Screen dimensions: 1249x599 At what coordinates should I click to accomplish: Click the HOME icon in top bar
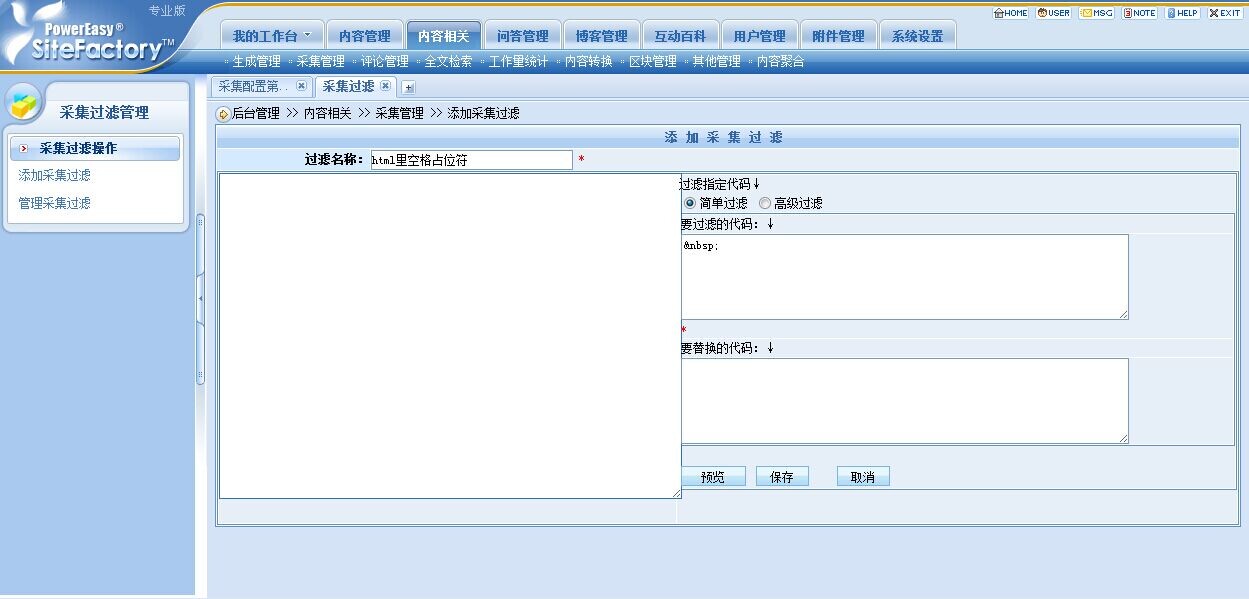coord(1010,13)
